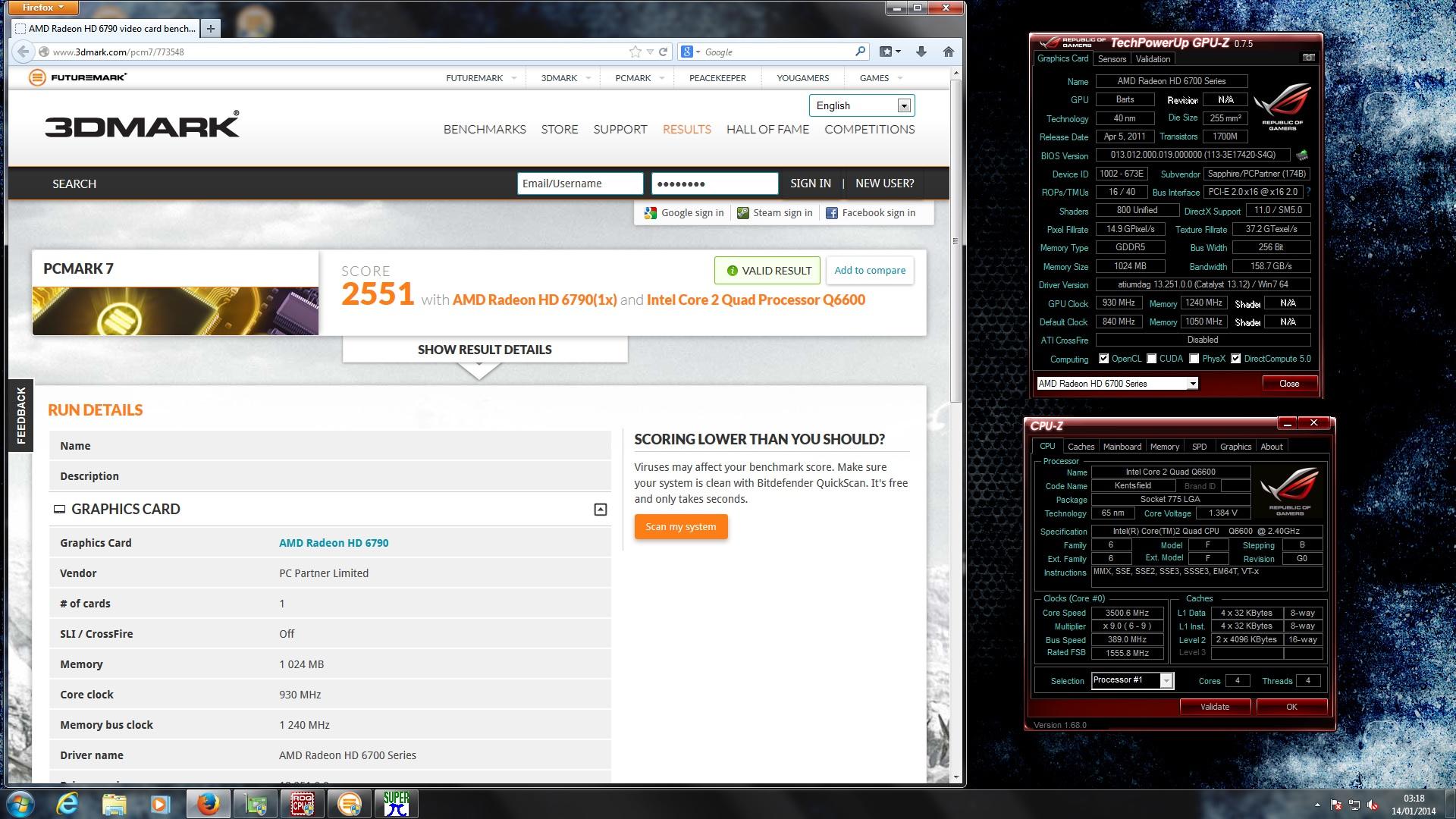
Task: Open the Windows Start menu
Action: pos(20,804)
